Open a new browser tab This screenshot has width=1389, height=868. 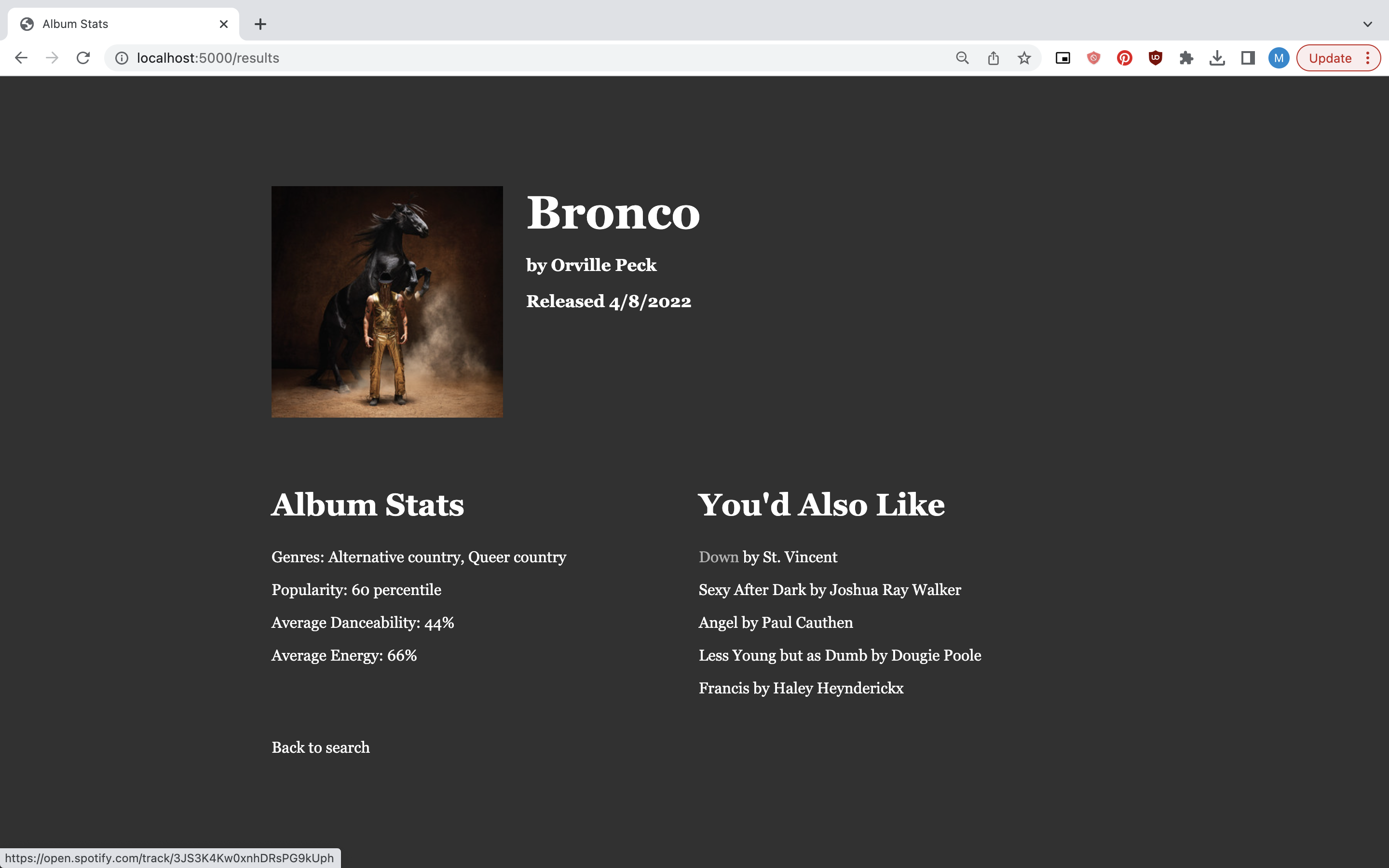click(260, 24)
